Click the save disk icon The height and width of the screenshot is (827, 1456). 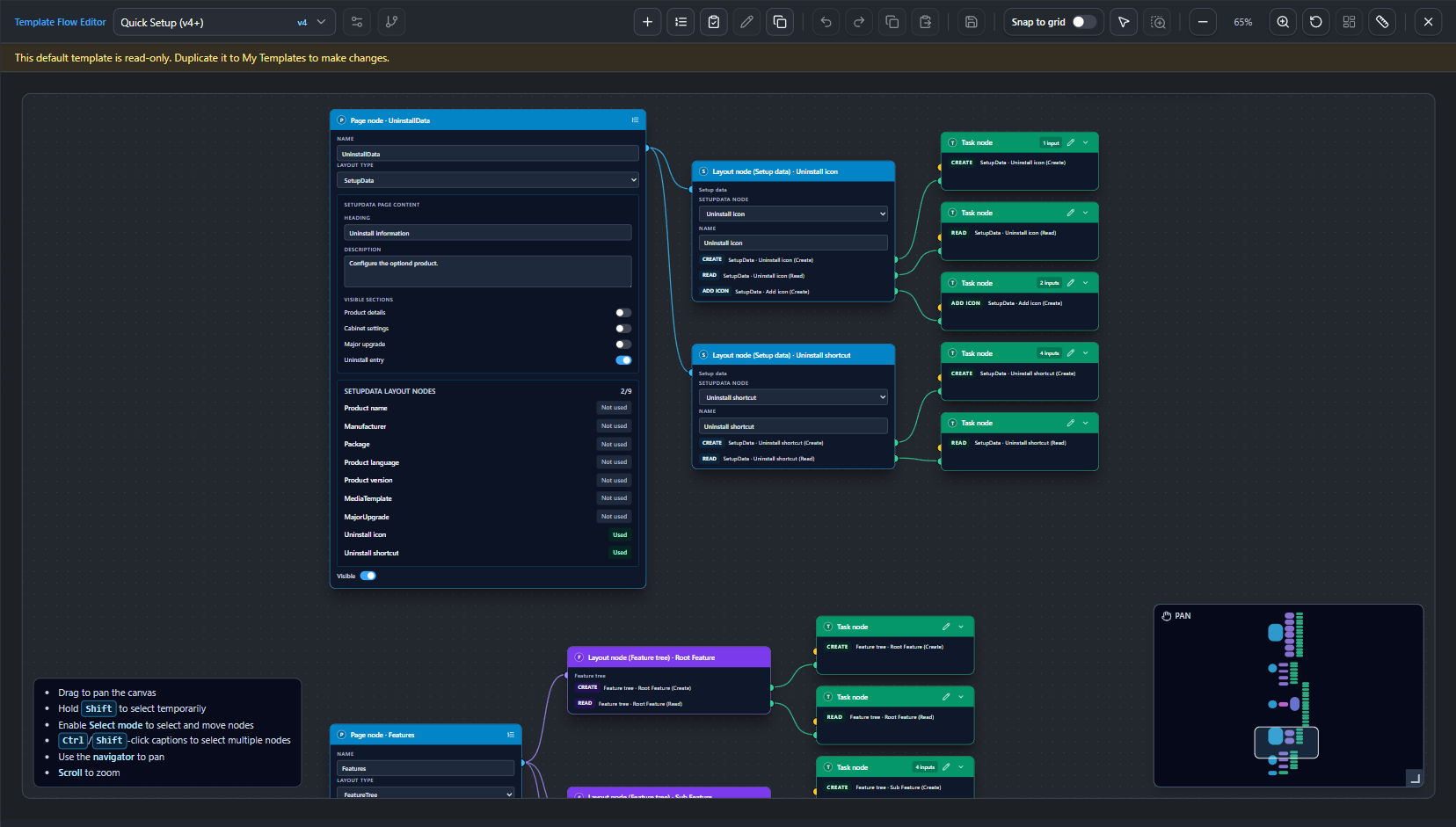971,22
